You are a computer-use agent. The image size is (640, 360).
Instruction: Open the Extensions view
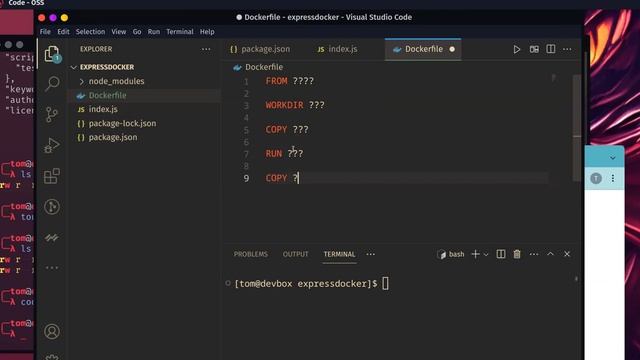pos(52,176)
